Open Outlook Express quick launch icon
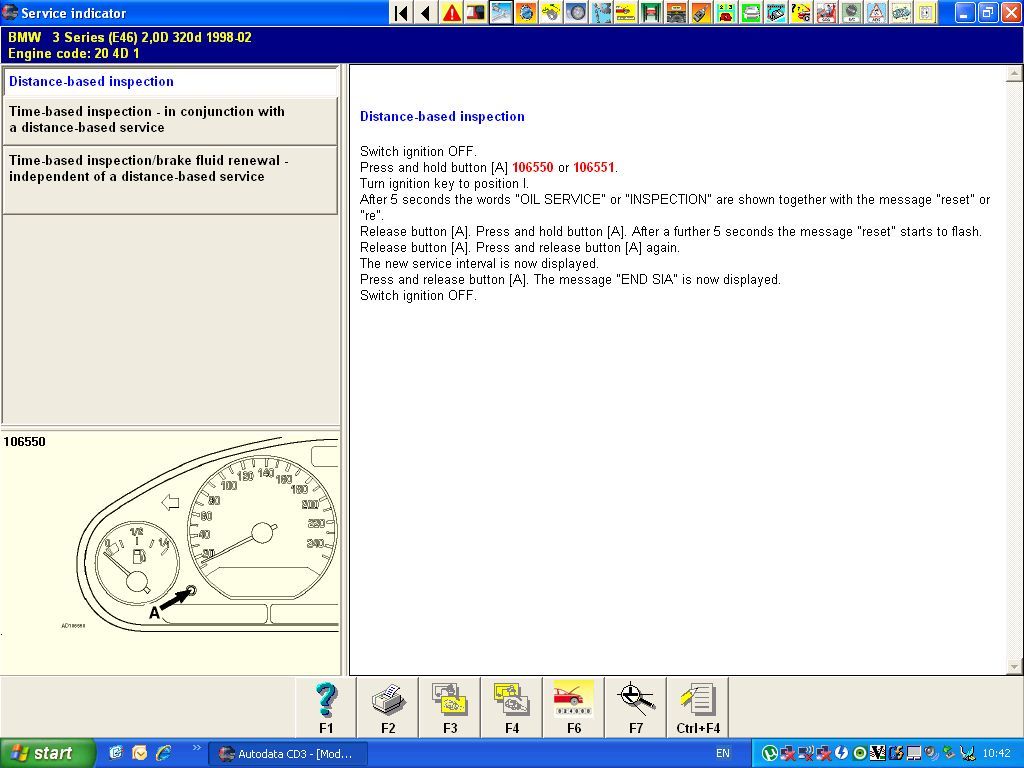1024x768 pixels. (139, 753)
